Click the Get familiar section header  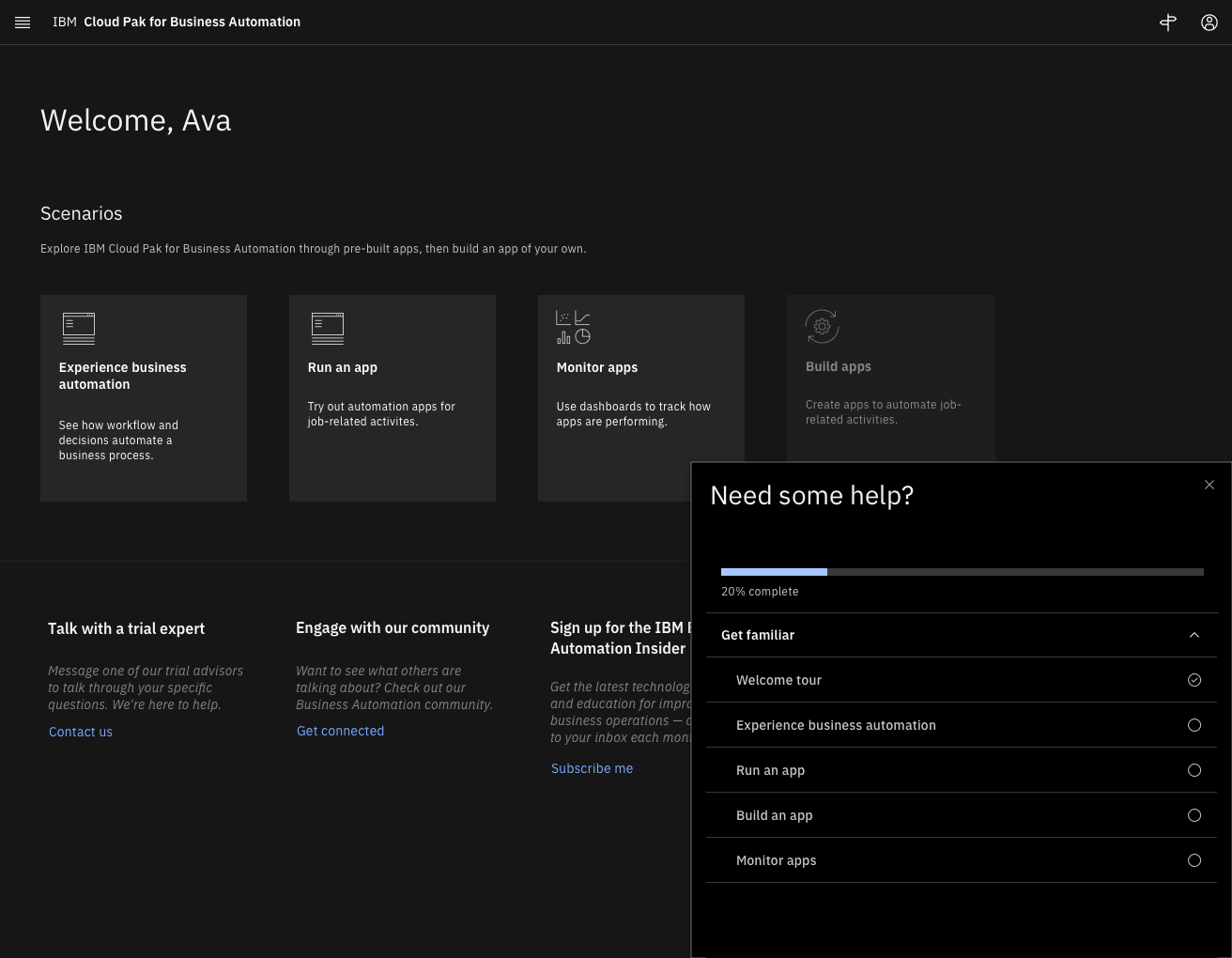[x=962, y=635]
